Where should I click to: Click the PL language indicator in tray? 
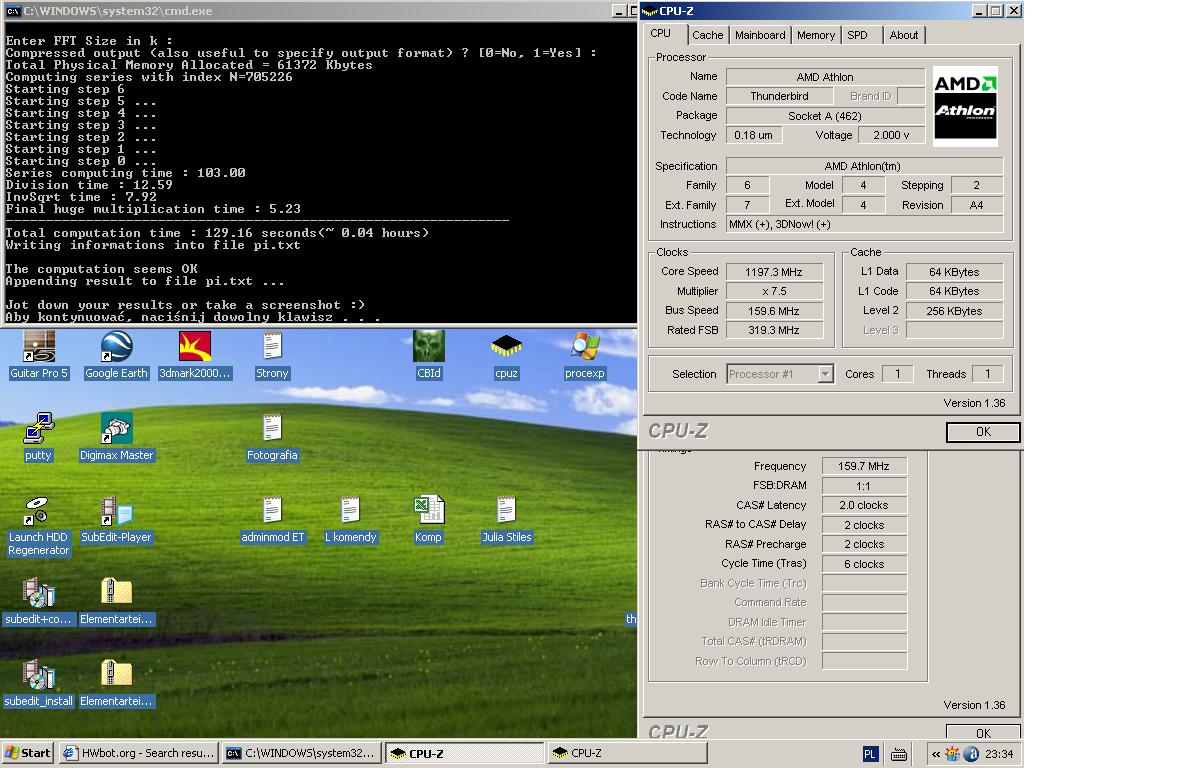point(870,754)
